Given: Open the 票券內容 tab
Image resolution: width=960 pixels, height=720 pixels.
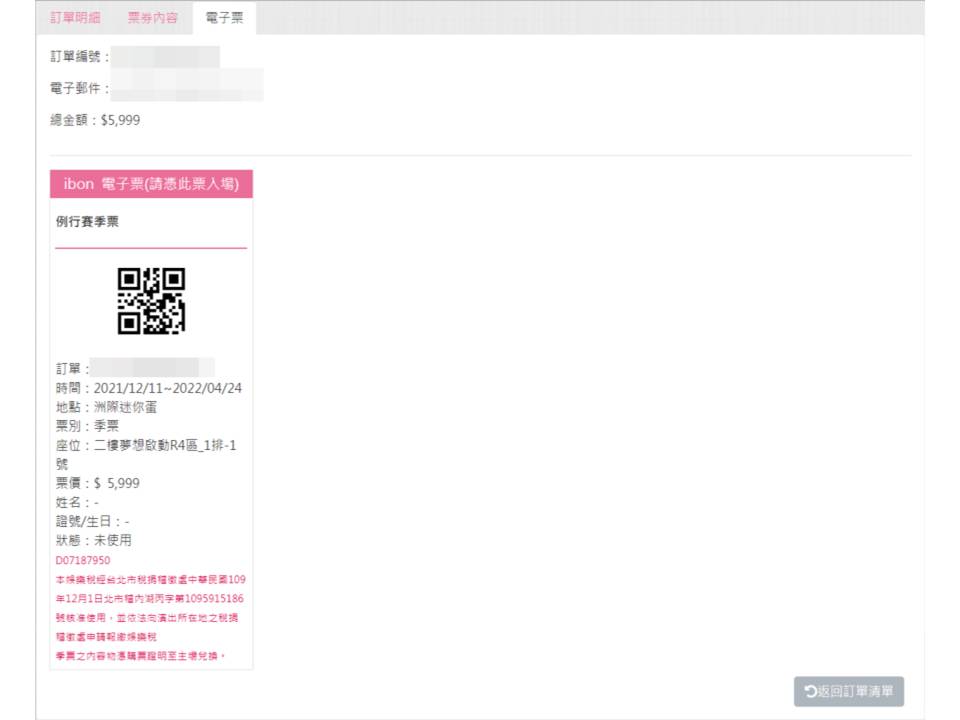Looking at the screenshot, I should pyautogui.click(x=152, y=18).
